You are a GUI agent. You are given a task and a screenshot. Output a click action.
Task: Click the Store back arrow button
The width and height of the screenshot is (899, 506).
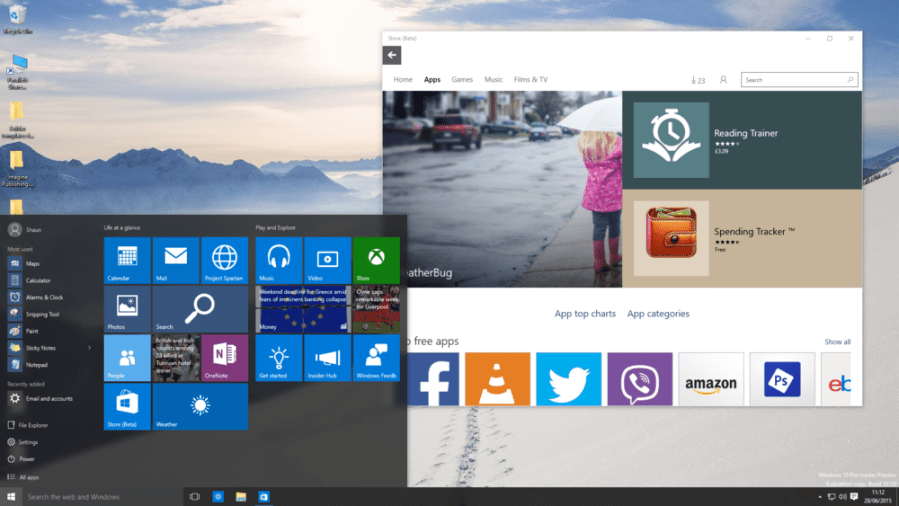392,56
